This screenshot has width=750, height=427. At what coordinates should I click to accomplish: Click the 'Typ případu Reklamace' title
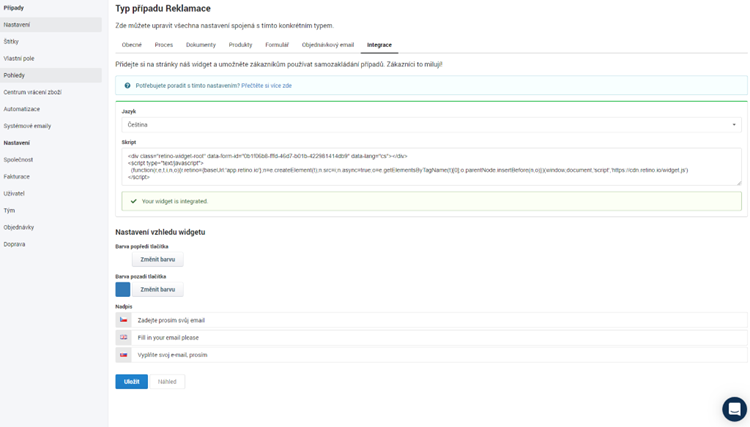[x=163, y=9]
